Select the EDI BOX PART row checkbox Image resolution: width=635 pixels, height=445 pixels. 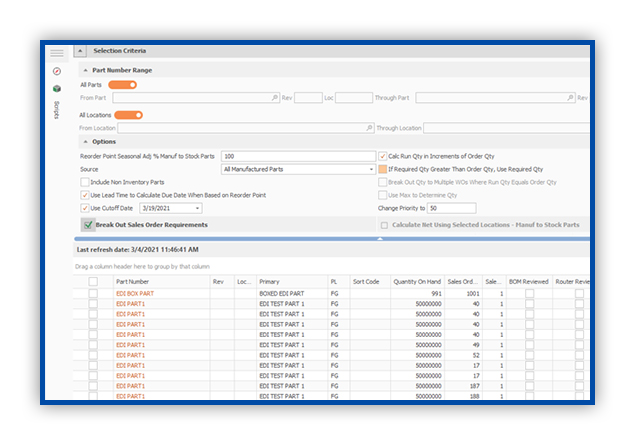93,294
